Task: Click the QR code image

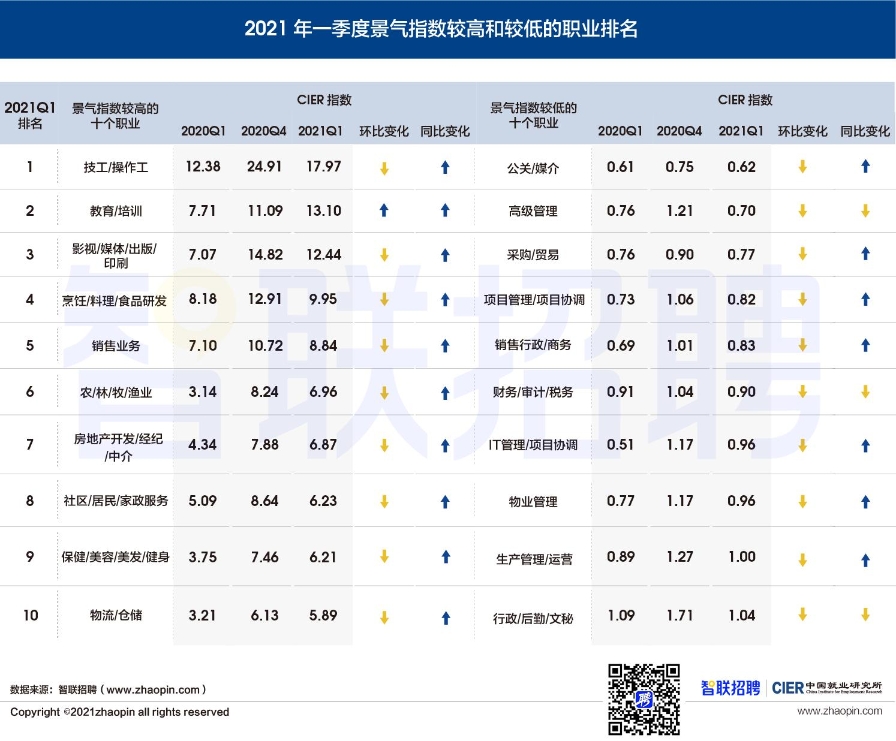Action: click(644, 698)
